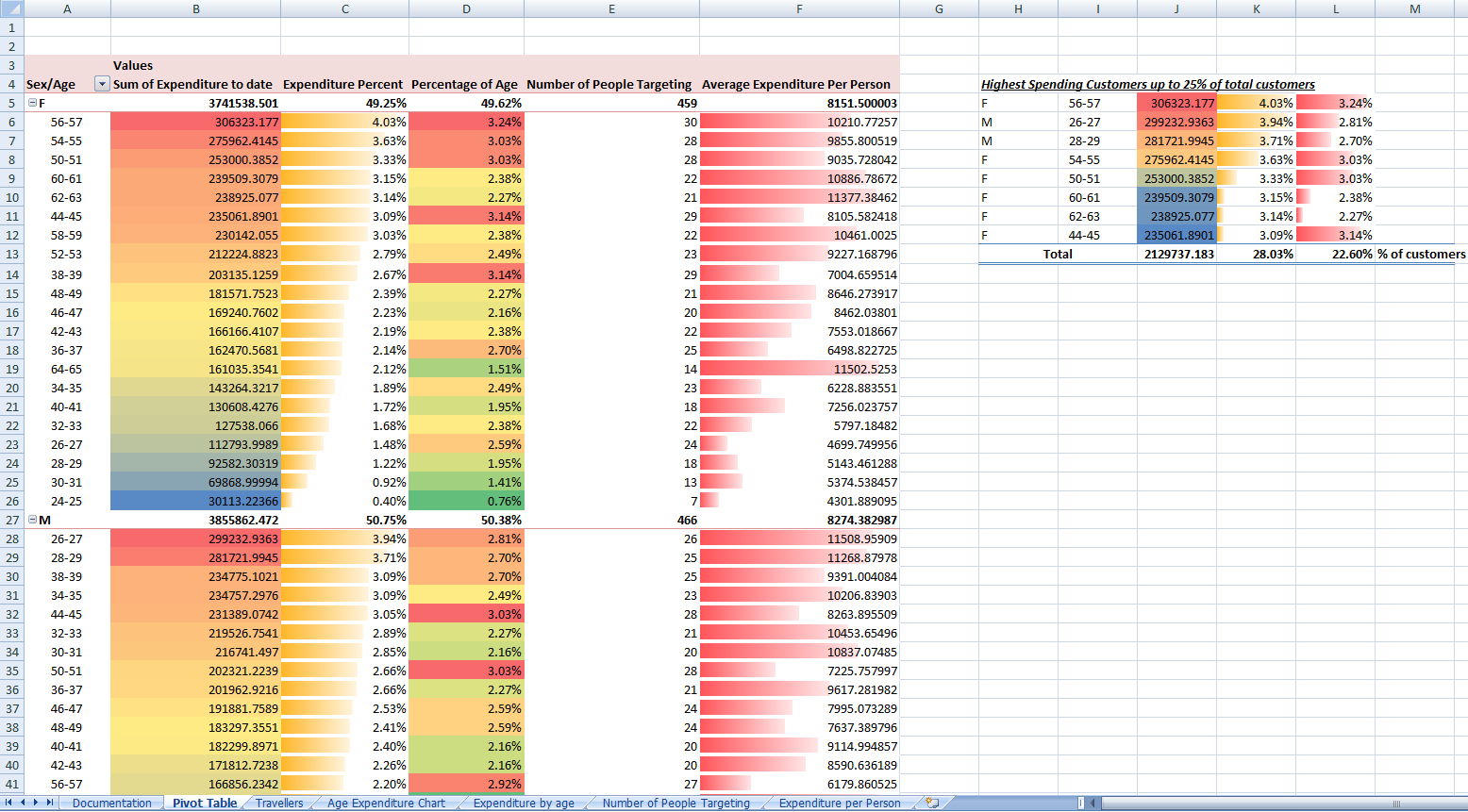Open the Sex/Age filter dropdown

(x=102, y=84)
